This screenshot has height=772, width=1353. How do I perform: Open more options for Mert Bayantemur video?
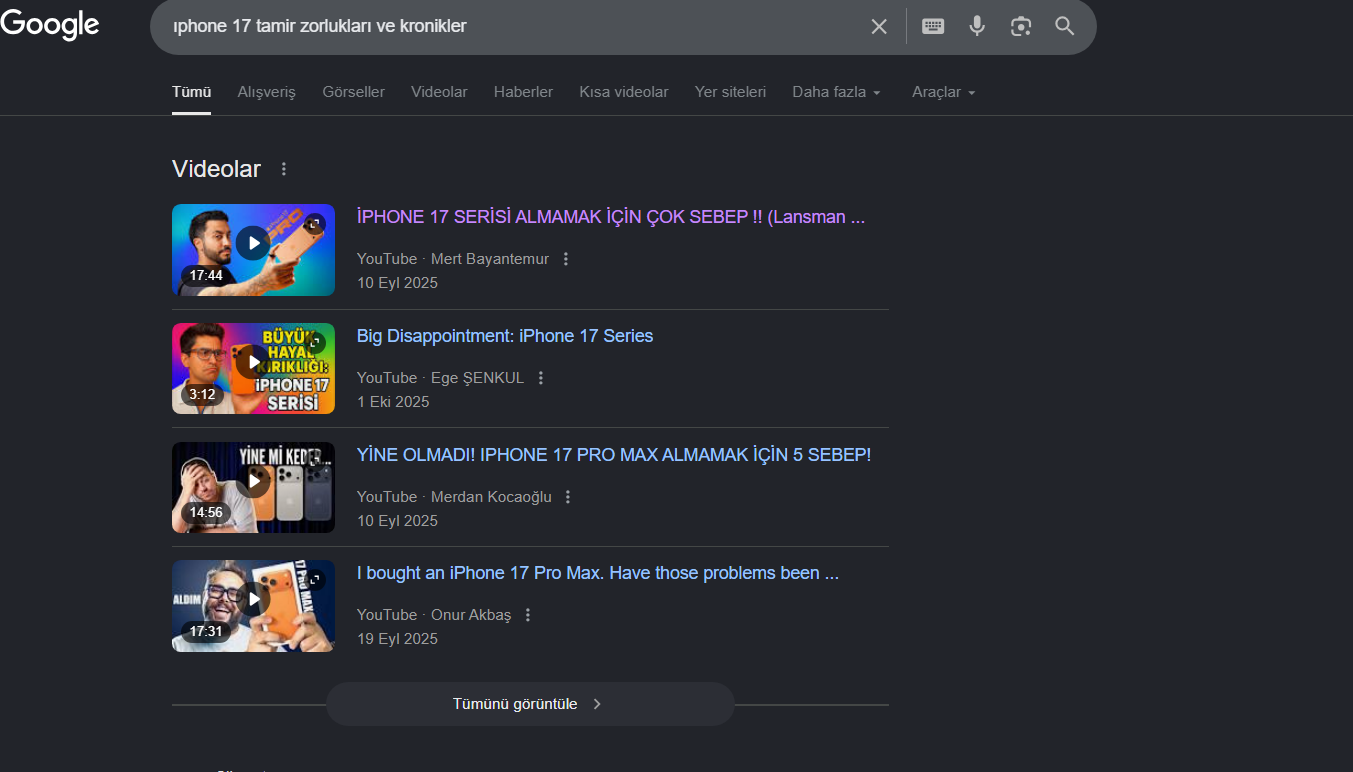(x=566, y=259)
